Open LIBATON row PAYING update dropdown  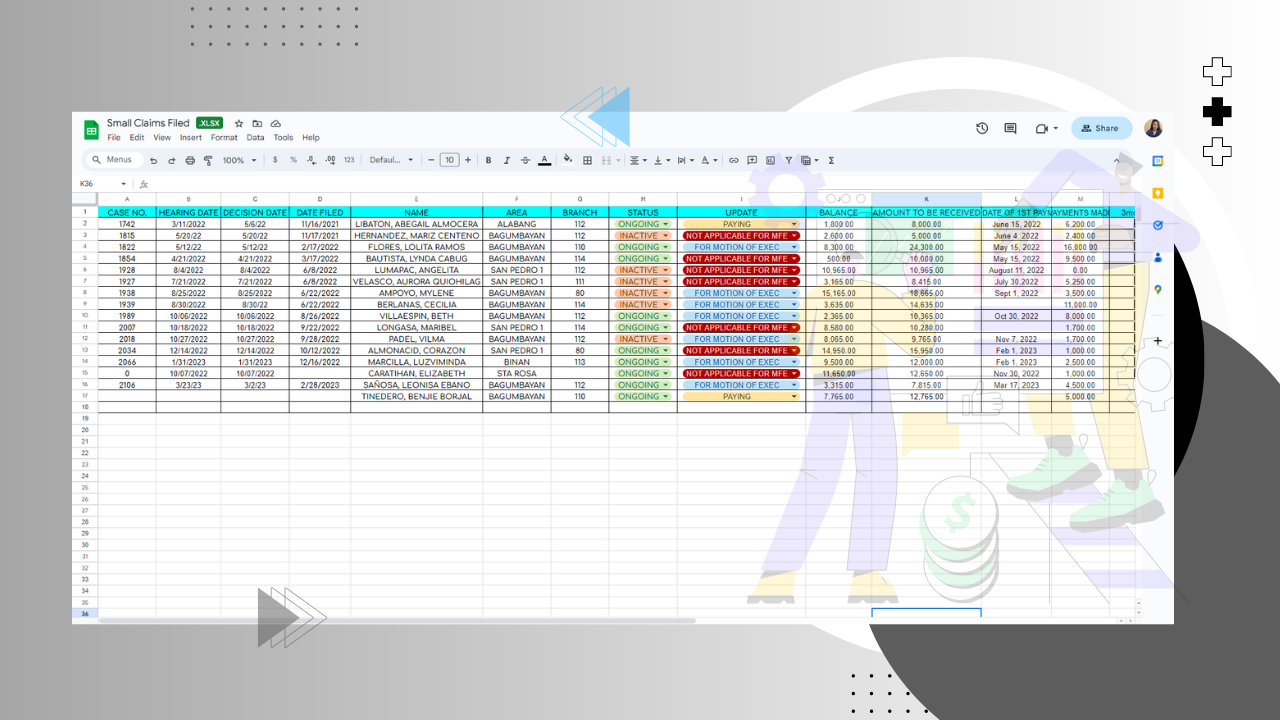click(794, 224)
